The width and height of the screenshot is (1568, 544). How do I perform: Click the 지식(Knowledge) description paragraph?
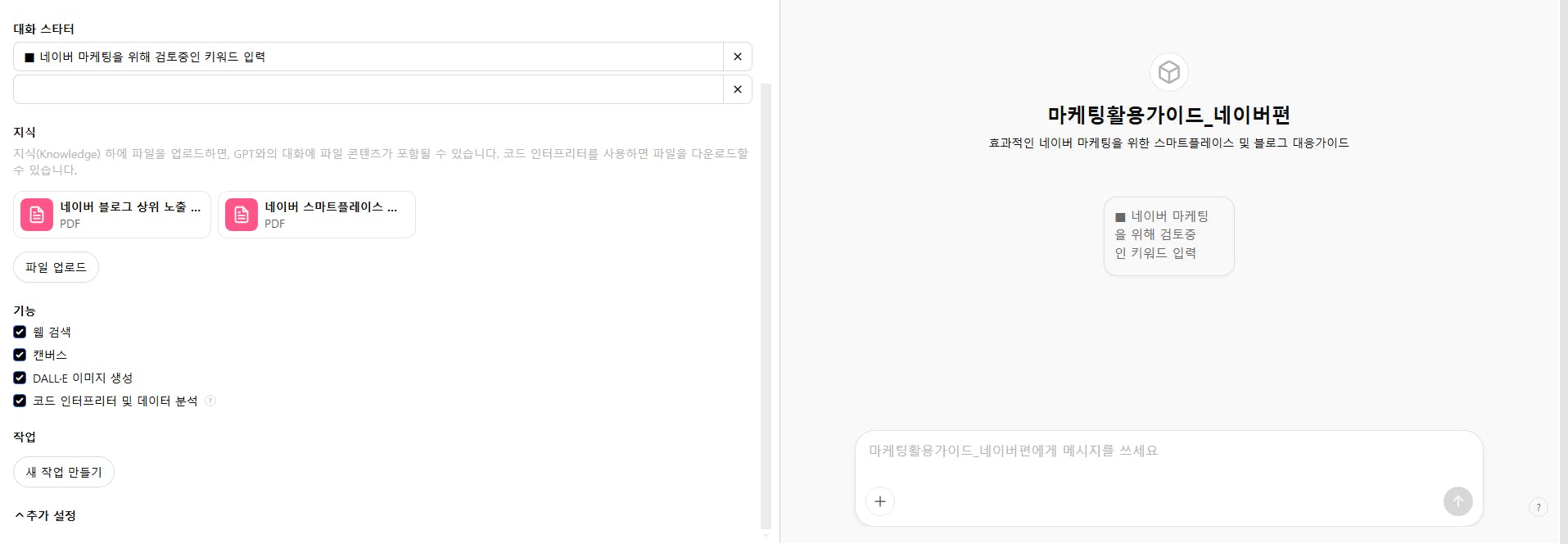point(381,161)
